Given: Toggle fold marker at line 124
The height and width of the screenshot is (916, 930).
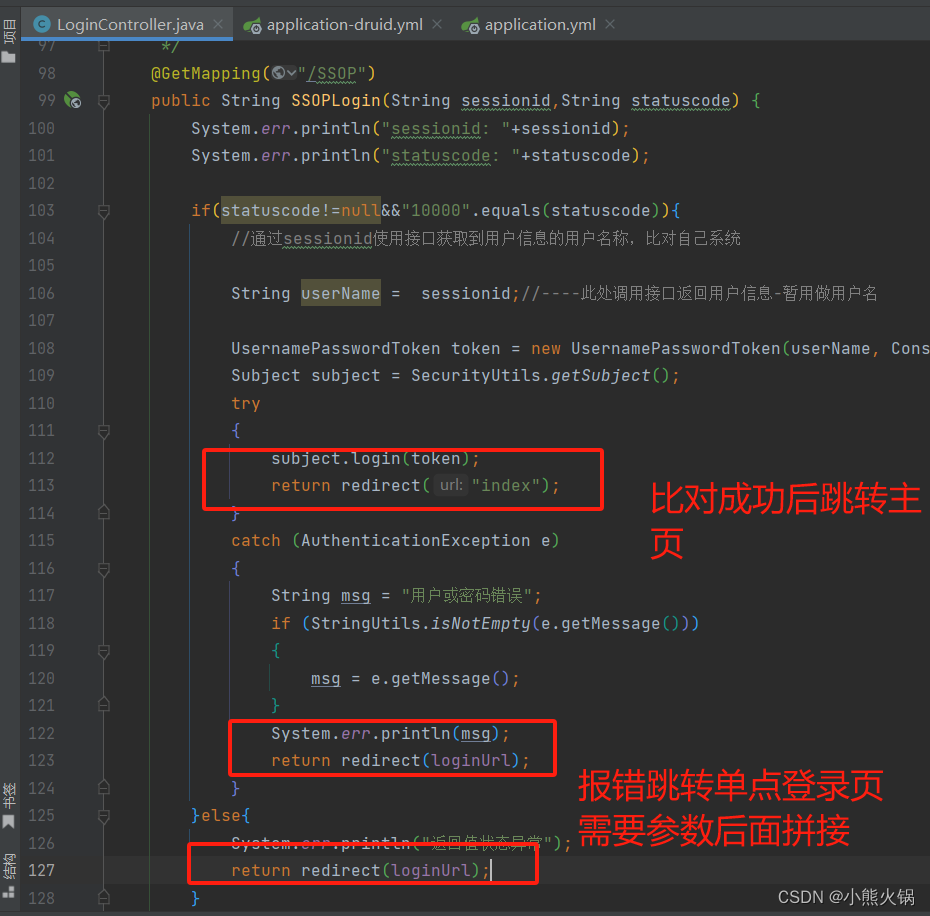Looking at the screenshot, I should click(104, 788).
